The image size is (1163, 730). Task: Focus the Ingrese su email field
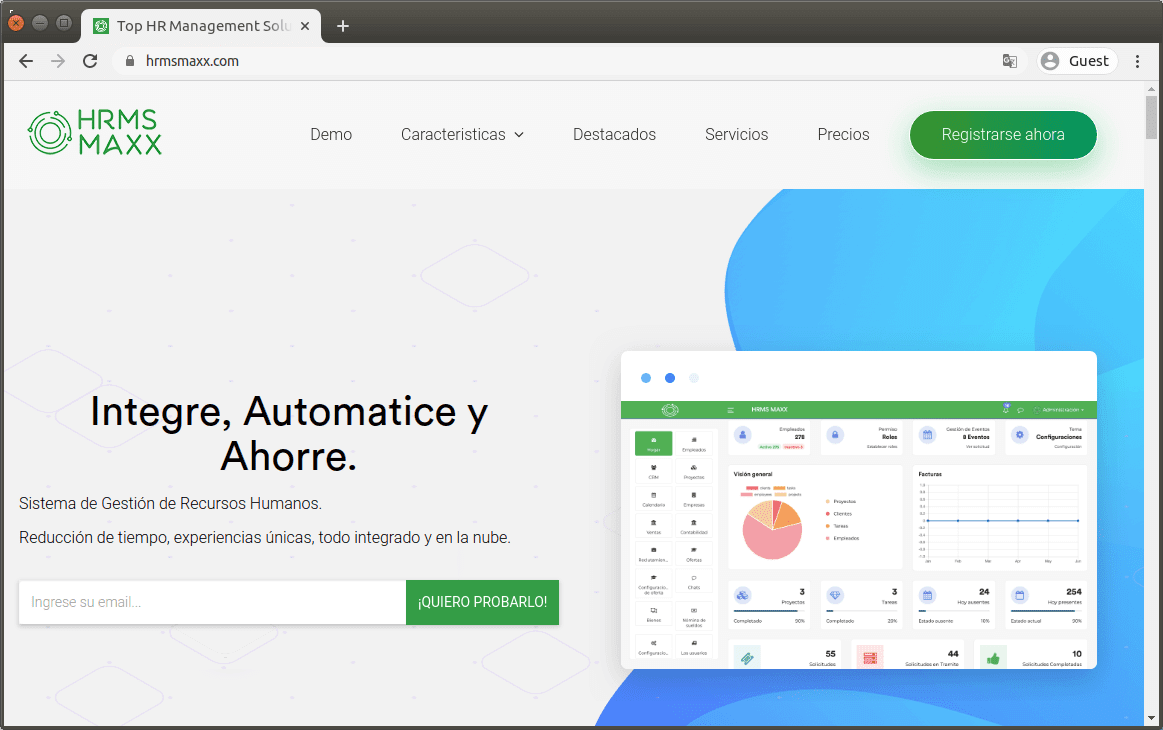click(212, 602)
